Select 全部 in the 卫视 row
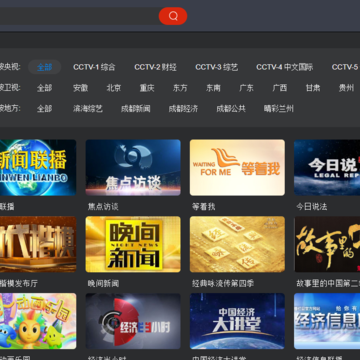Viewport: 360px width, 360px height. coord(44,88)
